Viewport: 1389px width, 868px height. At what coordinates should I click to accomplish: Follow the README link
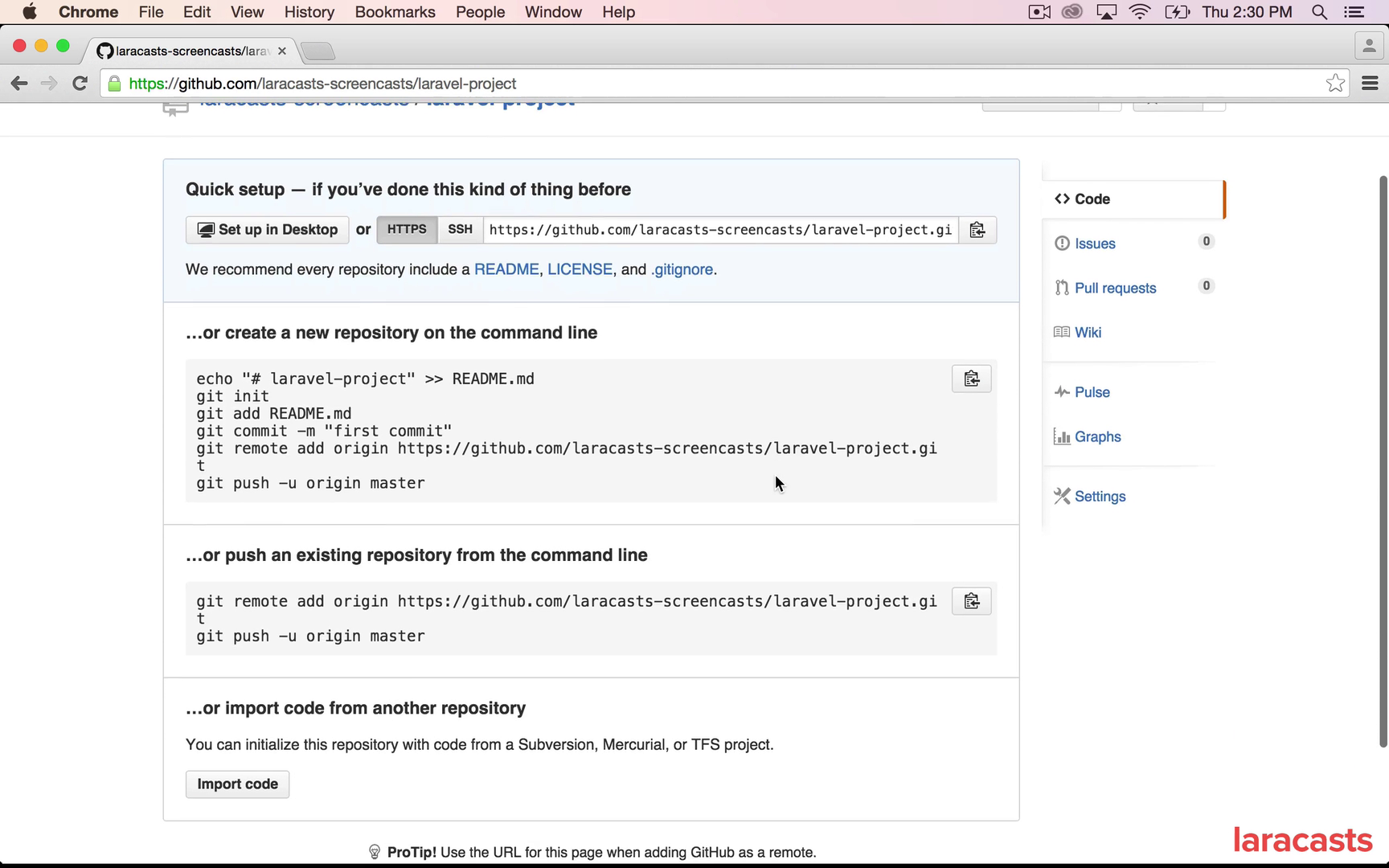coord(506,269)
